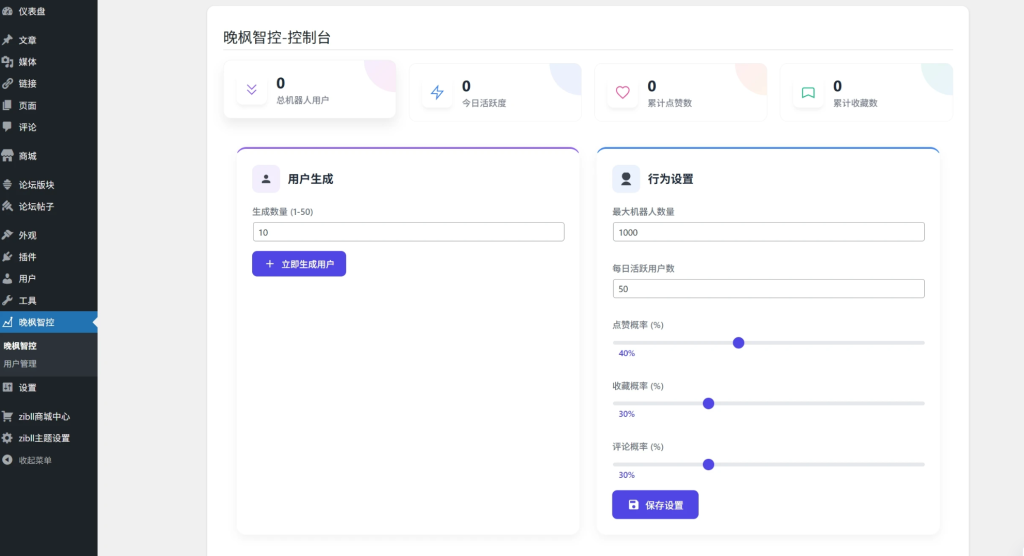Click the chart icon beside 晚枫智控
1024x556 pixels.
point(7,321)
